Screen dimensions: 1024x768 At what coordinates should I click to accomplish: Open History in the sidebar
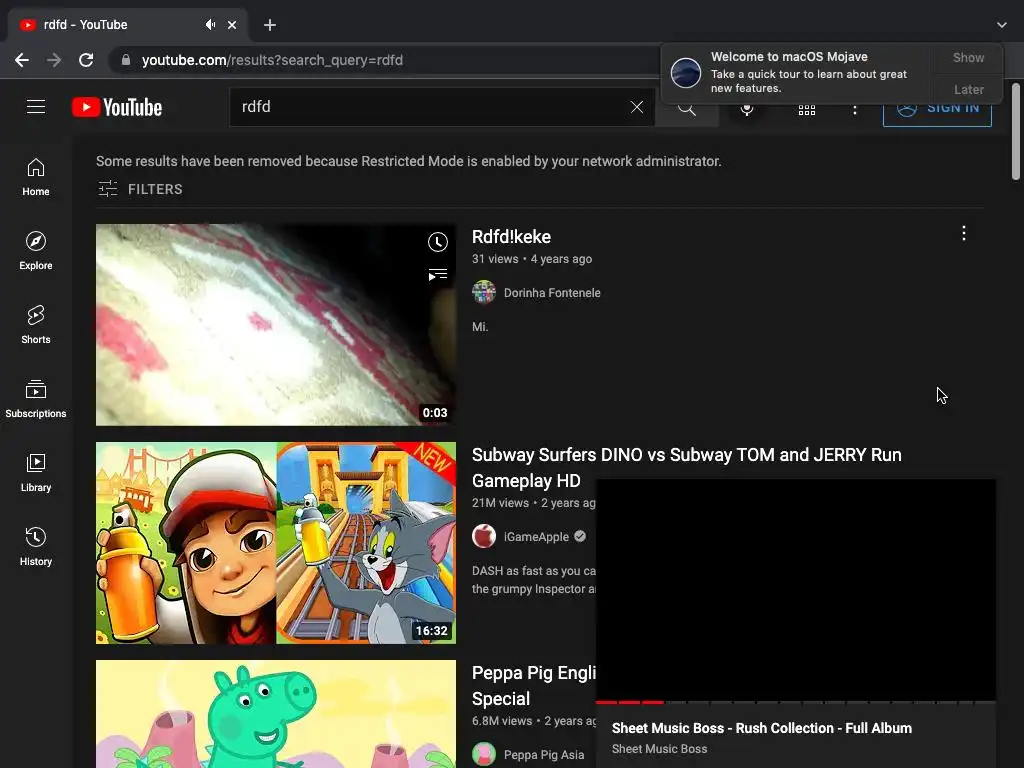[x=36, y=546]
